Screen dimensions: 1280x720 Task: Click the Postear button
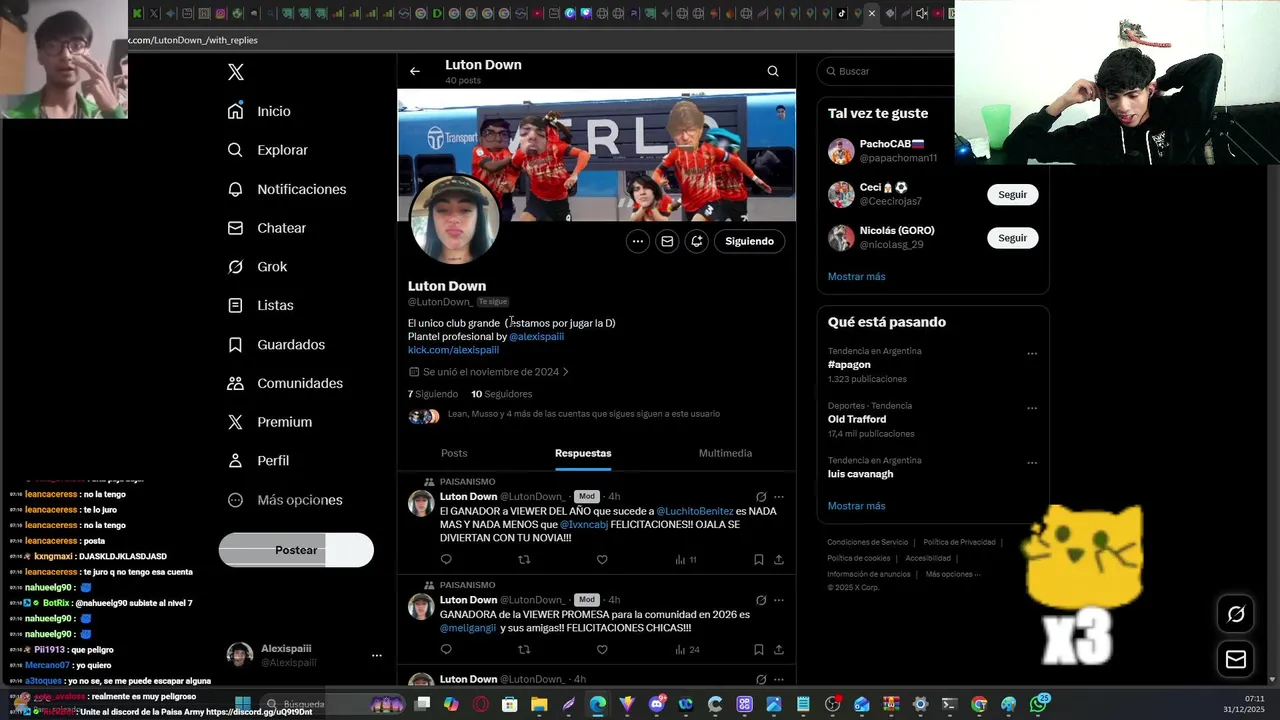pos(296,550)
